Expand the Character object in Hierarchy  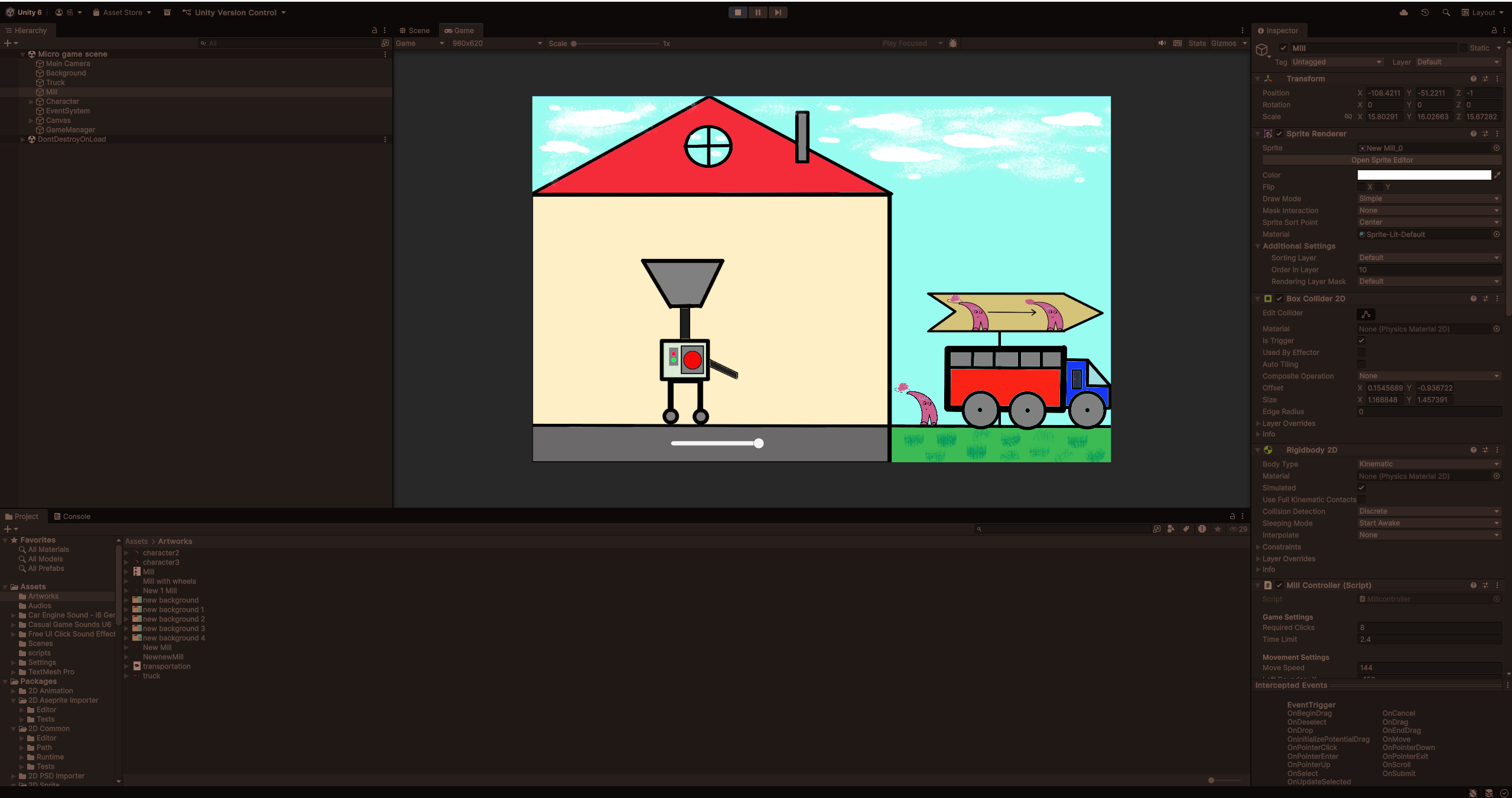tap(31, 102)
